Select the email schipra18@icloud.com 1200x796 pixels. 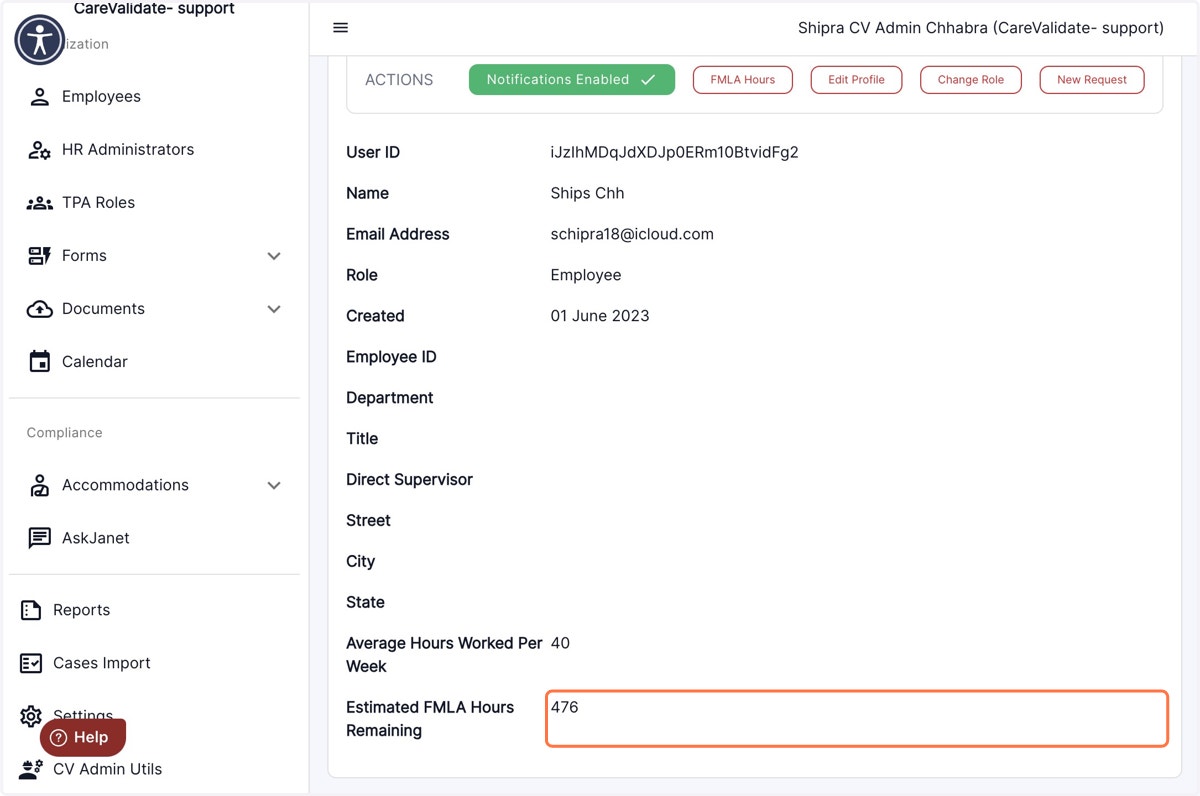tap(632, 234)
